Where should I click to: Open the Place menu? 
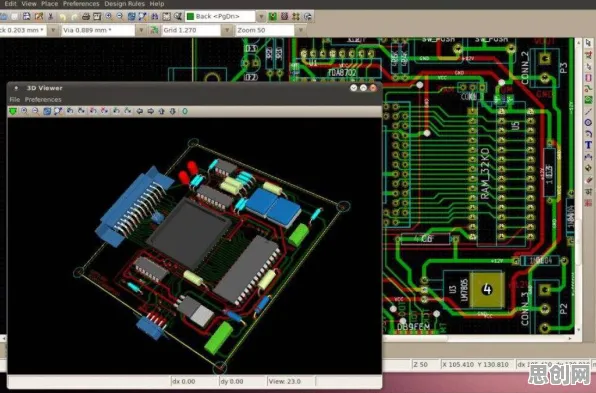49,4
